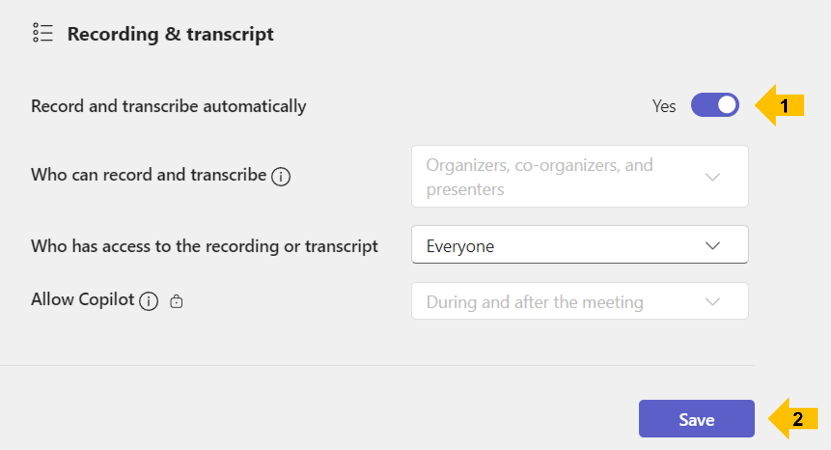Viewport: 831px width, 450px height.
Task: Save the meeting options
Action: coord(696,419)
